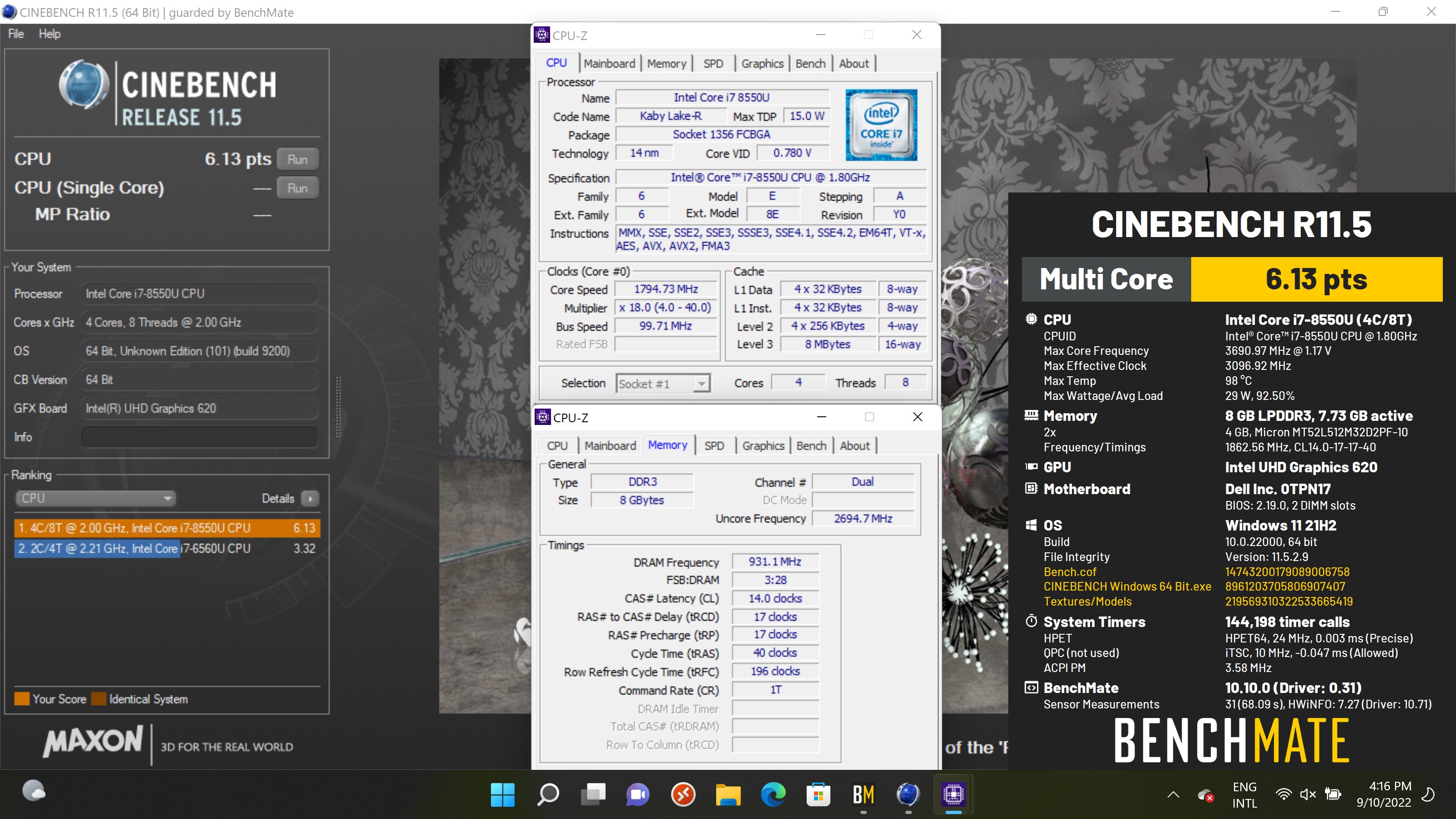Click the MAXON logo
The height and width of the screenshot is (819, 1456).
(94, 741)
